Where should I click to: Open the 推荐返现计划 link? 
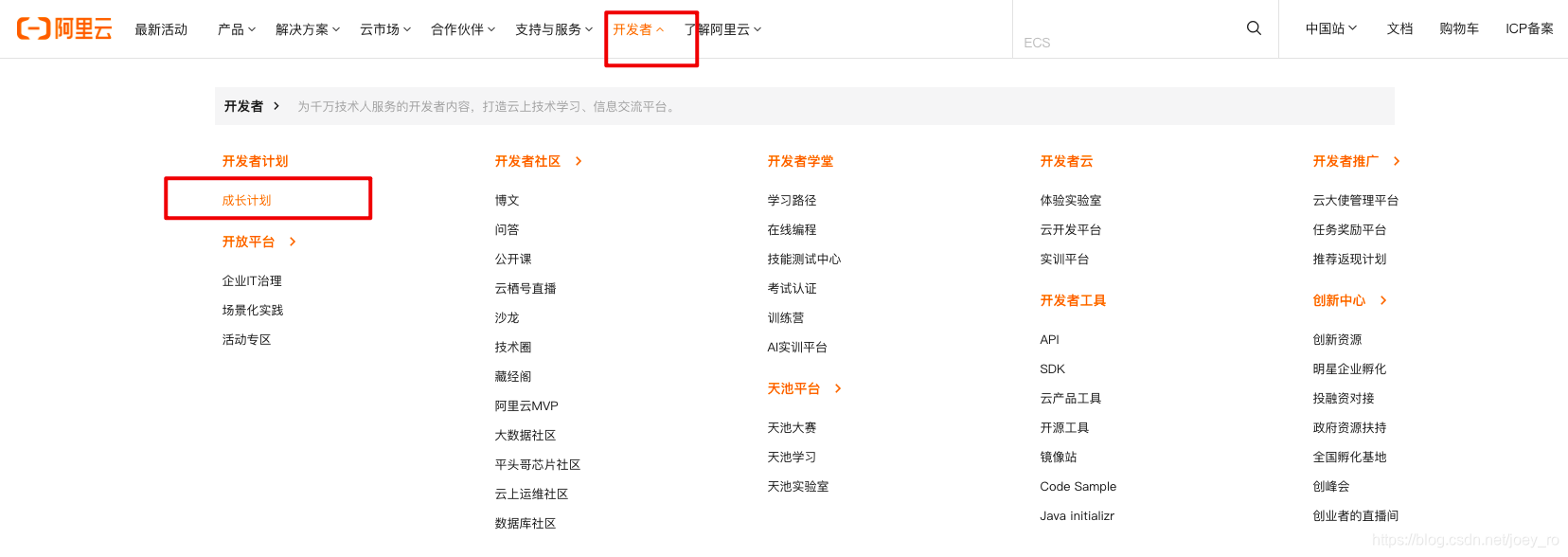coord(1350,259)
